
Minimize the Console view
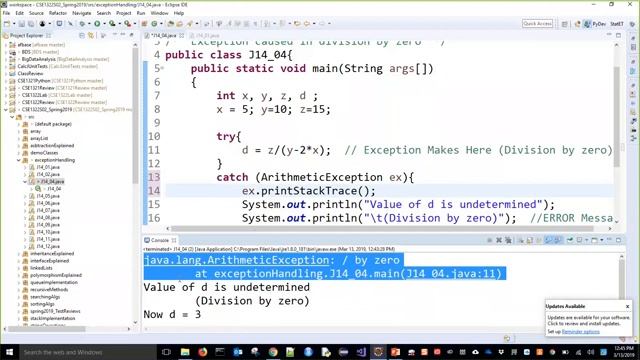pos(609,240)
